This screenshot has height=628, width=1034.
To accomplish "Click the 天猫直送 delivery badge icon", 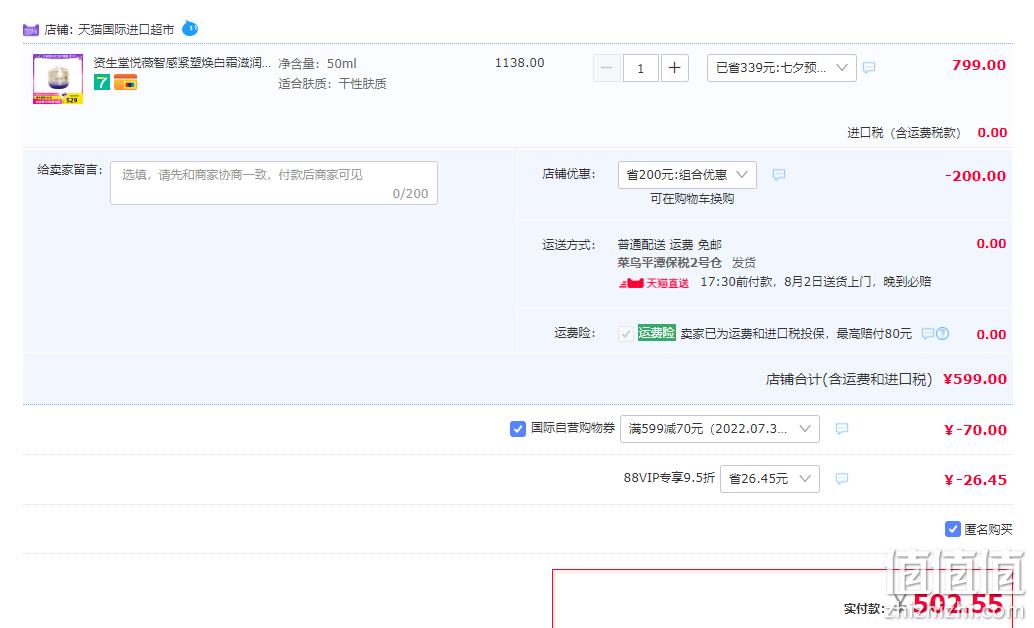I will (x=654, y=283).
